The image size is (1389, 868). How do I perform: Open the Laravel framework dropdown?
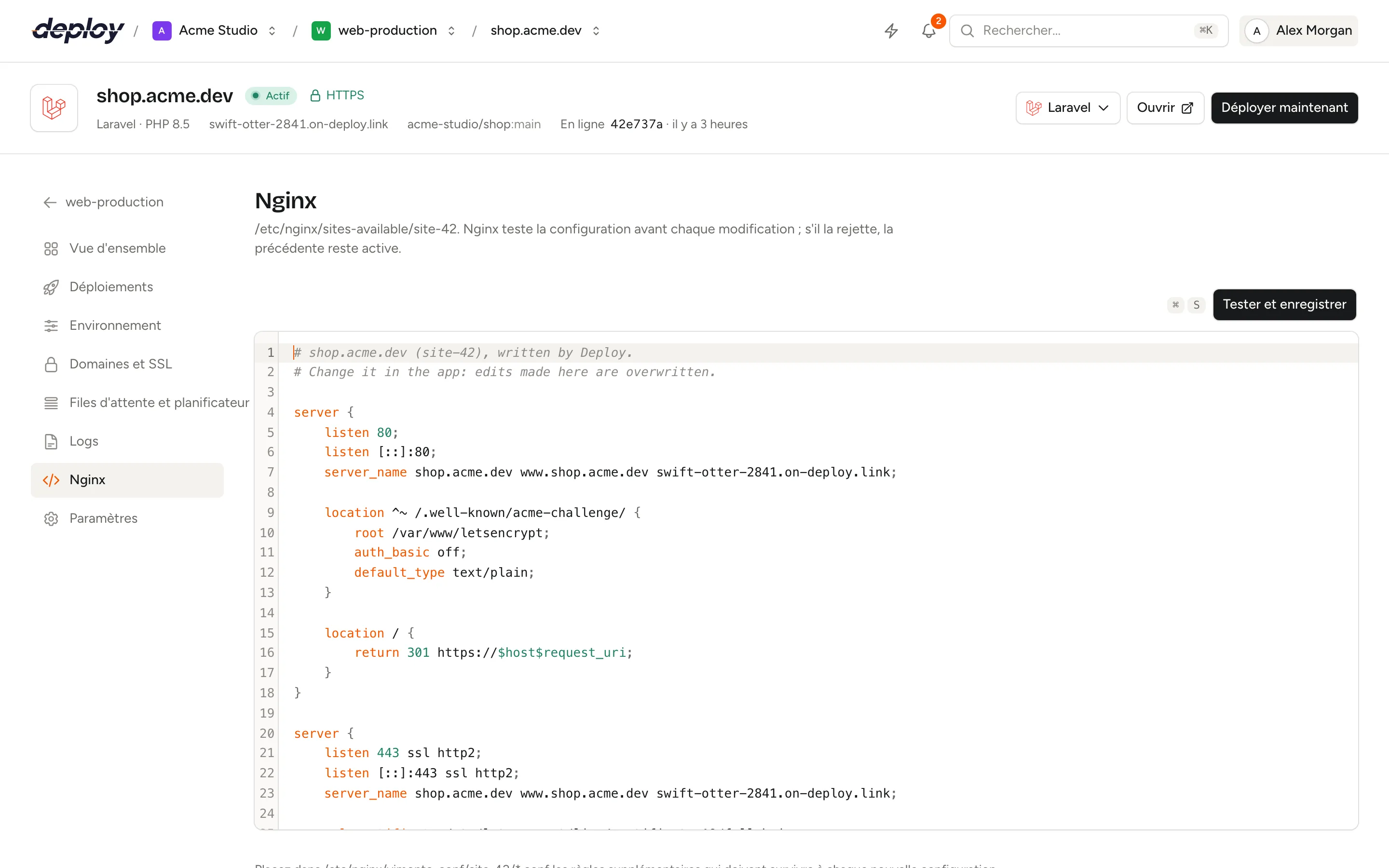(1068, 108)
